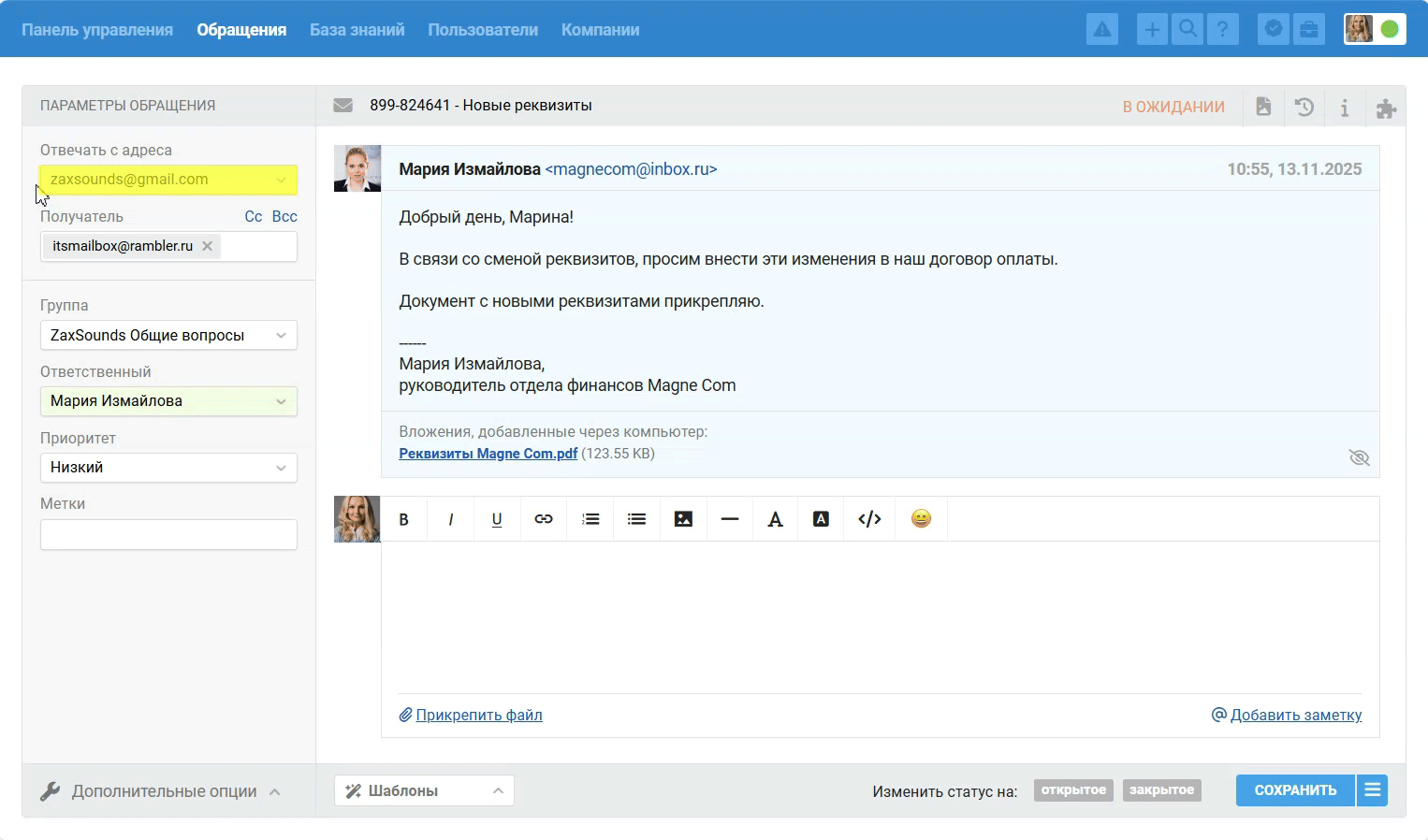Click the Bold formatting icon
Screen dimensions: 1428x840
tap(403, 519)
